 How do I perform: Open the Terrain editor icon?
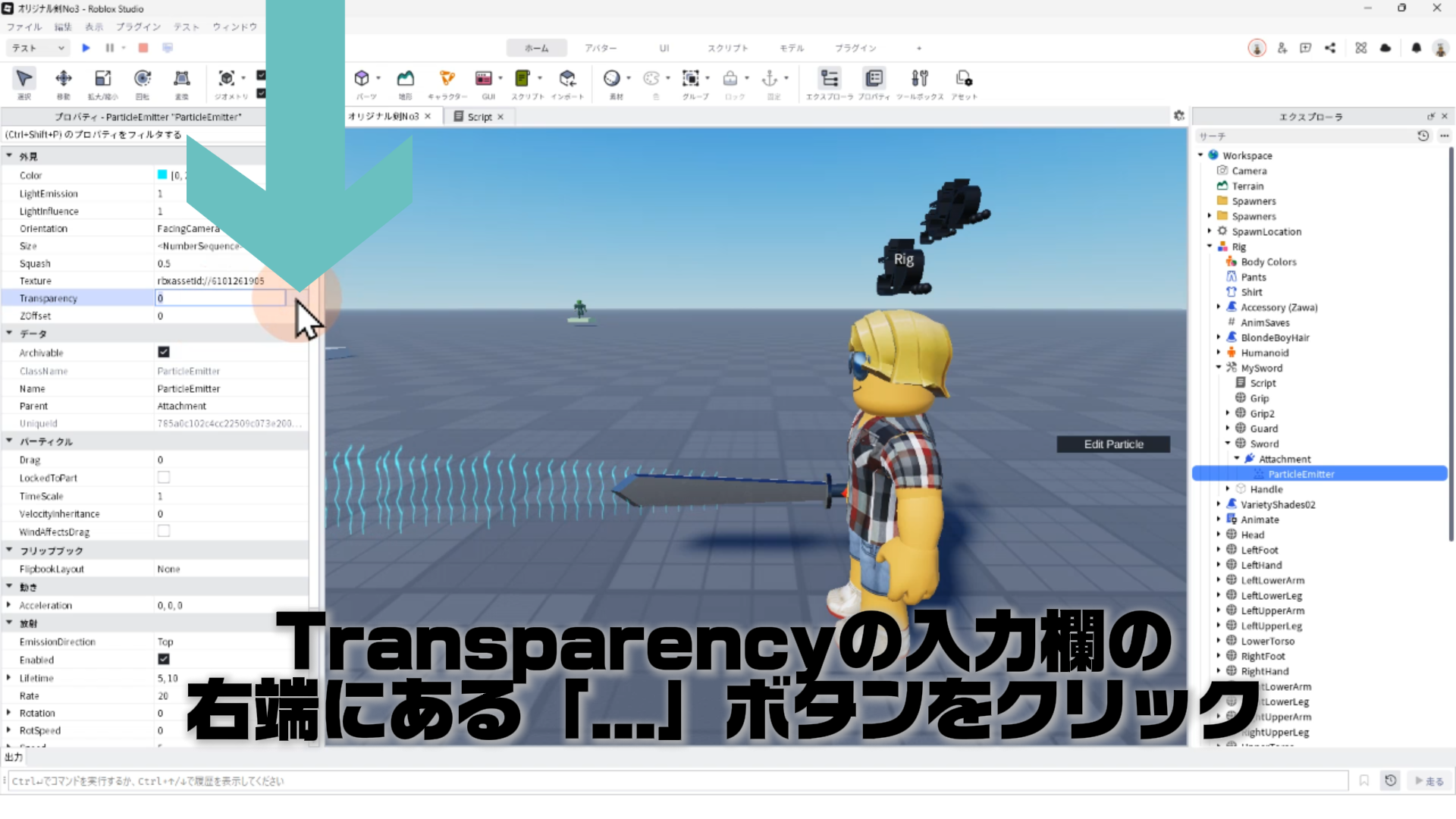(406, 79)
